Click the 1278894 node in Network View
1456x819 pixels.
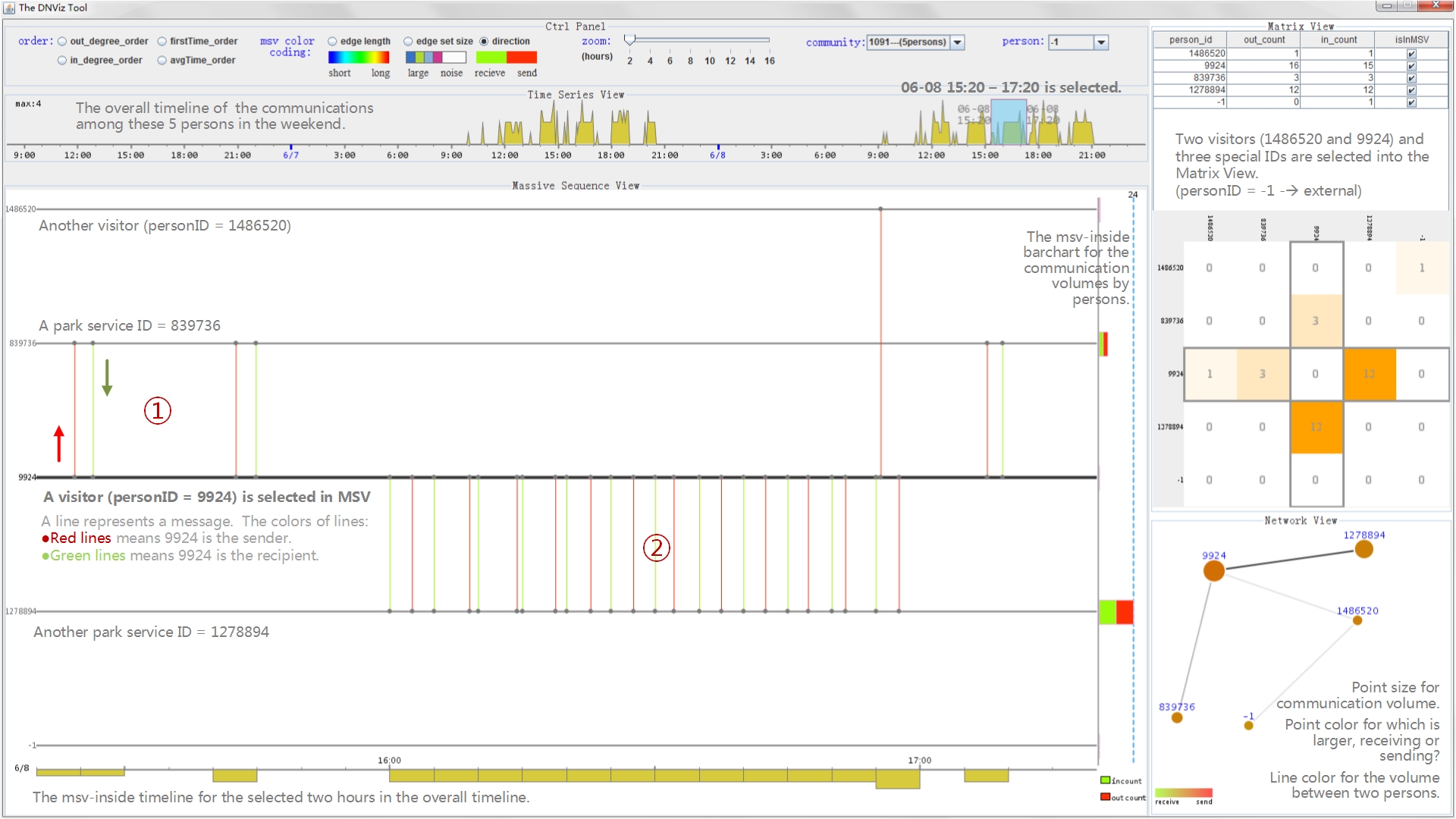pyautogui.click(x=1363, y=549)
